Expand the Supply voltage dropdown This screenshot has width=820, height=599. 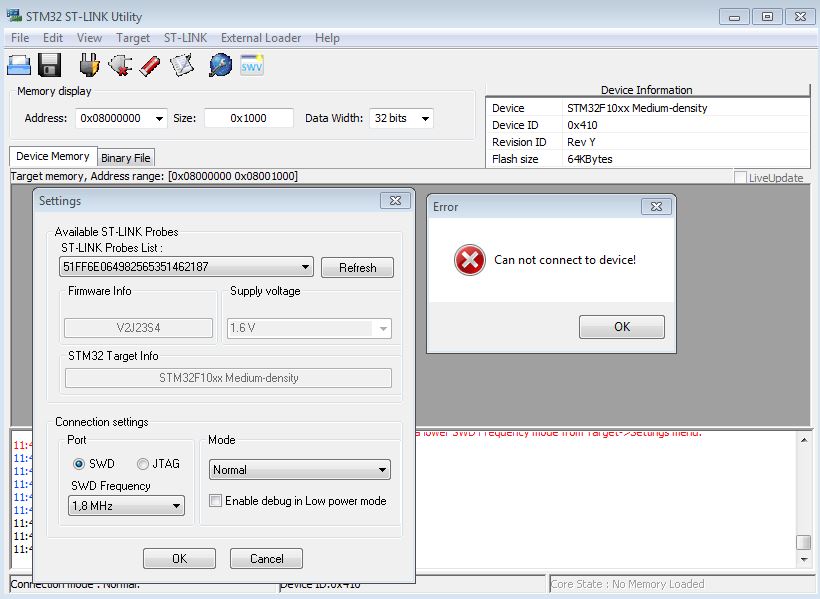click(x=383, y=329)
